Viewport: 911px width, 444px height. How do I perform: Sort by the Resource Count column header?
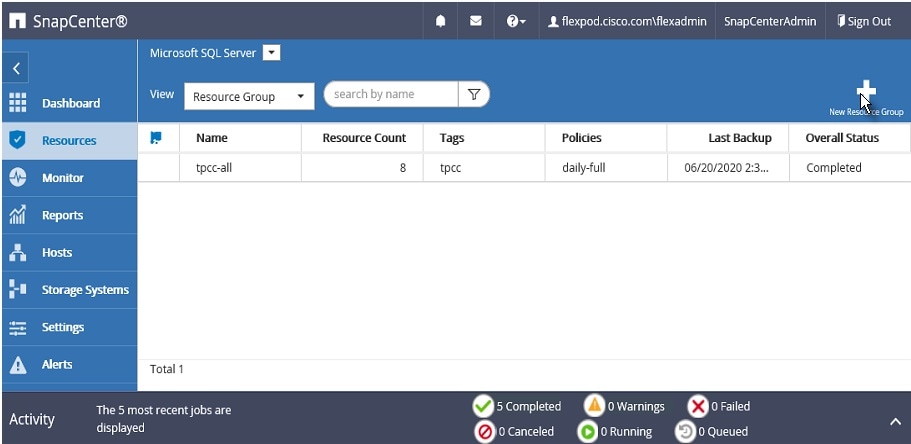click(x=364, y=138)
